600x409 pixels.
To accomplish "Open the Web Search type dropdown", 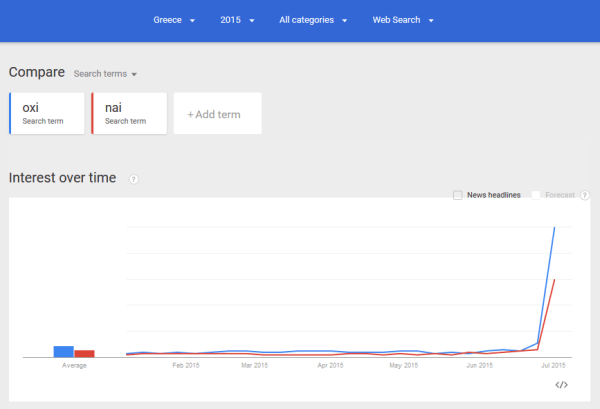I will tap(403, 20).
